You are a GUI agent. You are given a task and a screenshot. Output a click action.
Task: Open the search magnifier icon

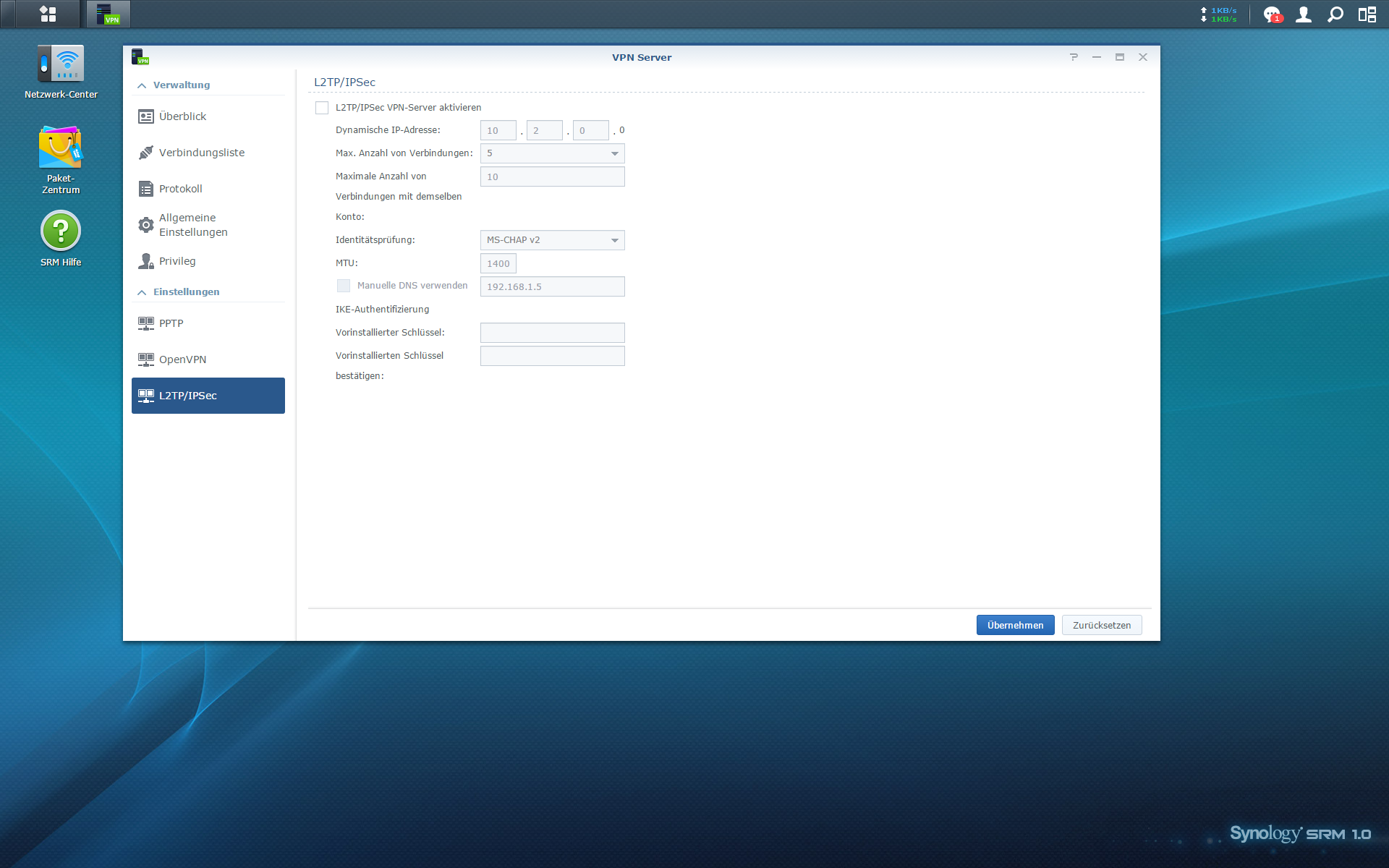[x=1335, y=14]
